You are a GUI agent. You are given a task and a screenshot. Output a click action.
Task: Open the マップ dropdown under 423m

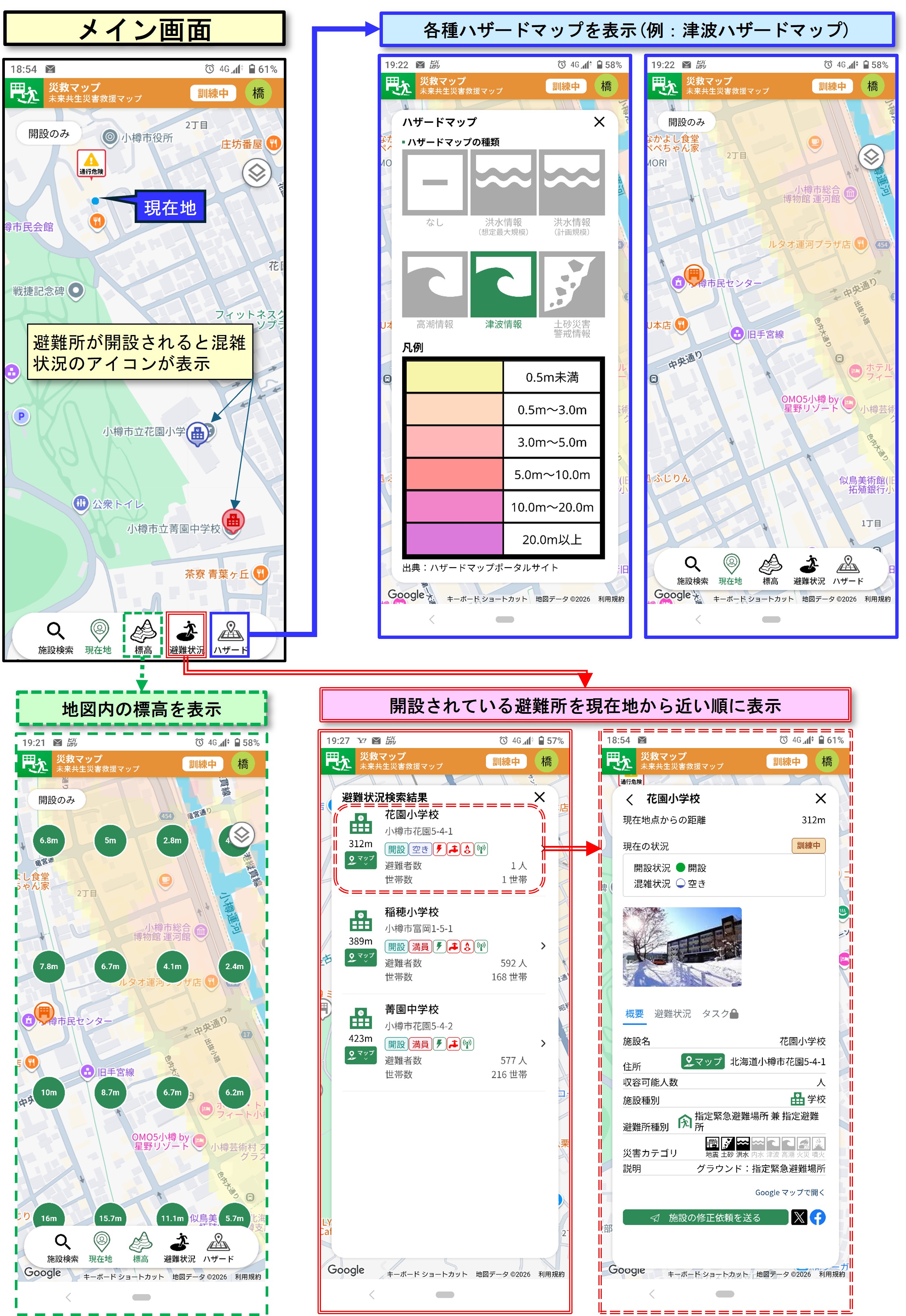(361, 1055)
